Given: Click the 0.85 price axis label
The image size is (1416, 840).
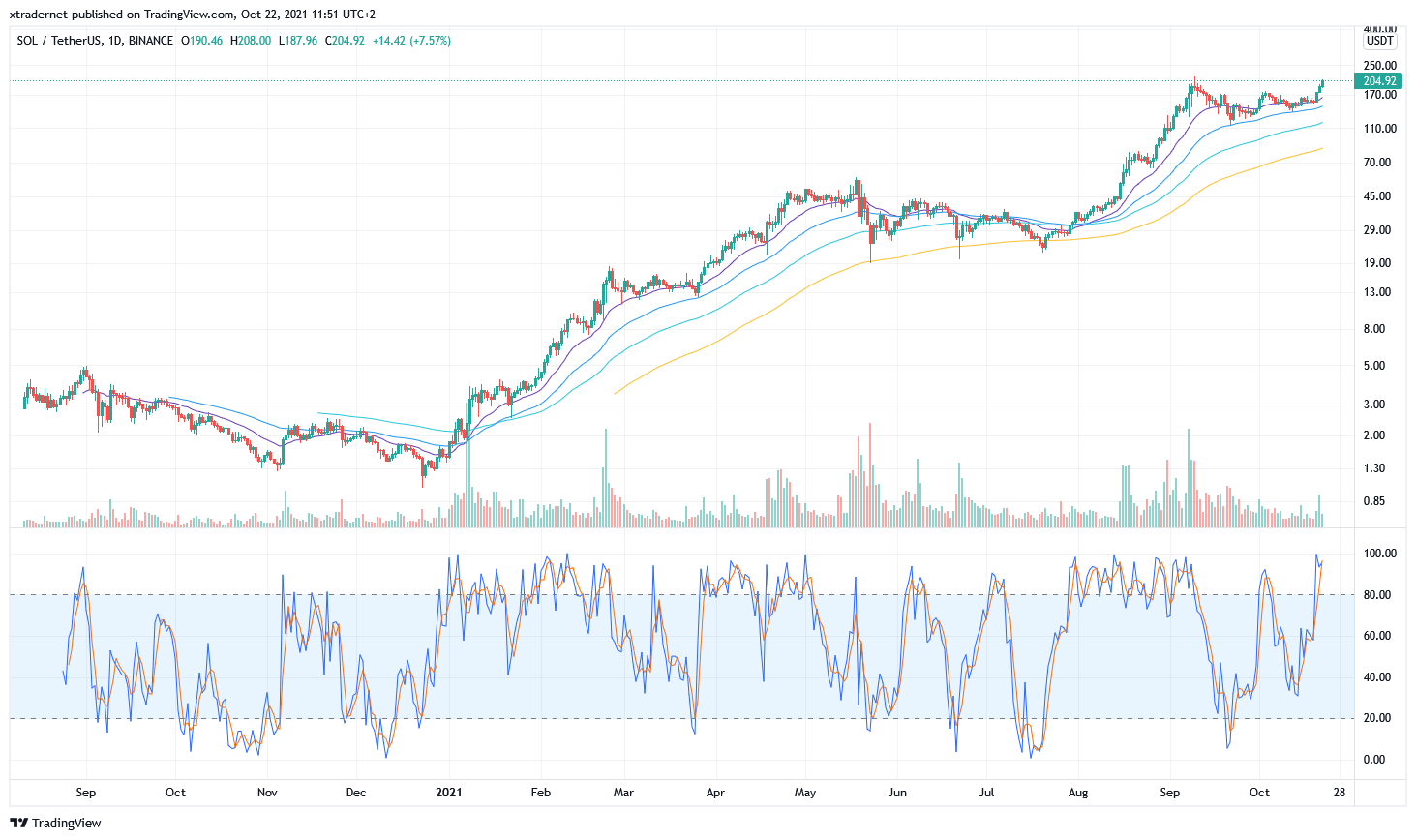Looking at the screenshot, I should pos(1373,501).
